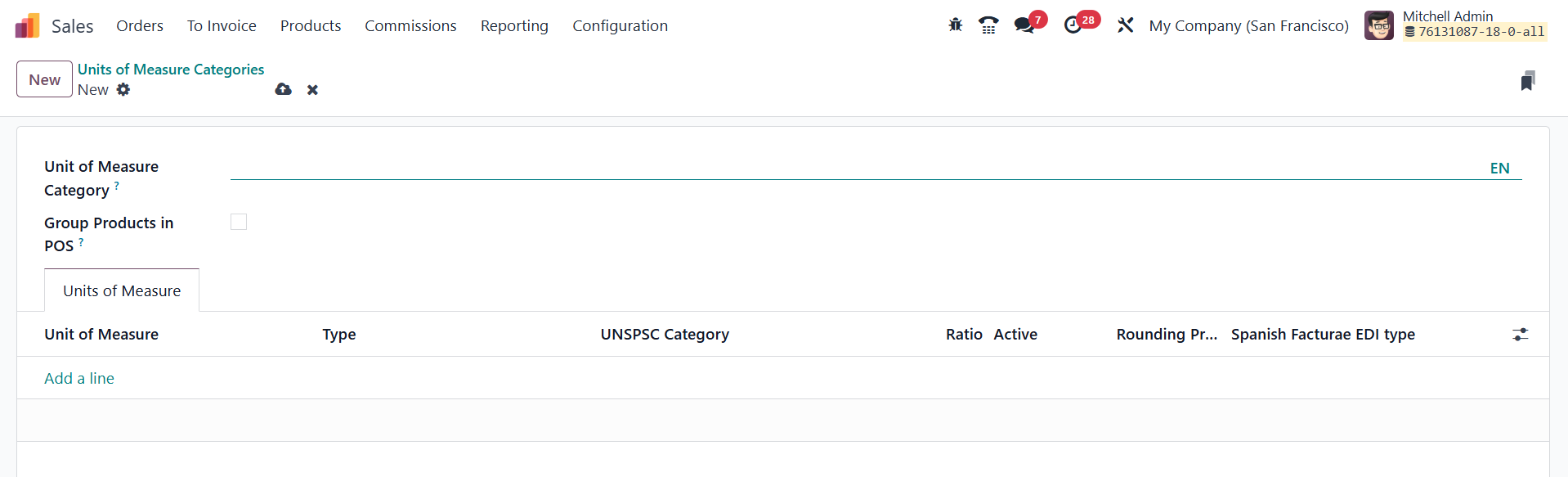Open the debug bug icon menu
The height and width of the screenshot is (477, 1568).
(x=956, y=25)
